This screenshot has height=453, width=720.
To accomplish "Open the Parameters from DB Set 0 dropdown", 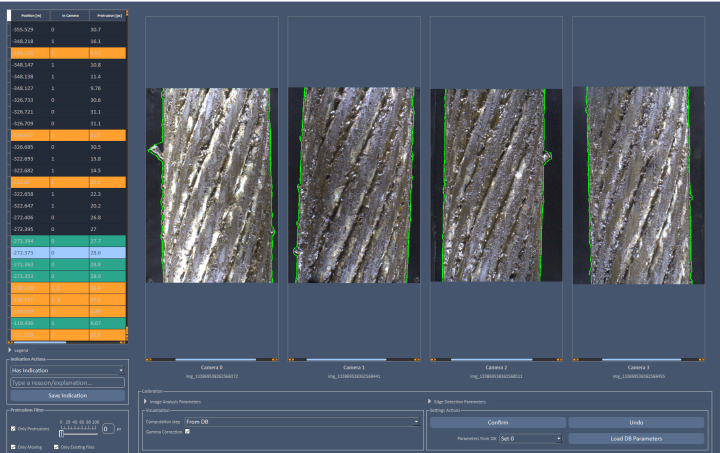I will click(x=530, y=438).
